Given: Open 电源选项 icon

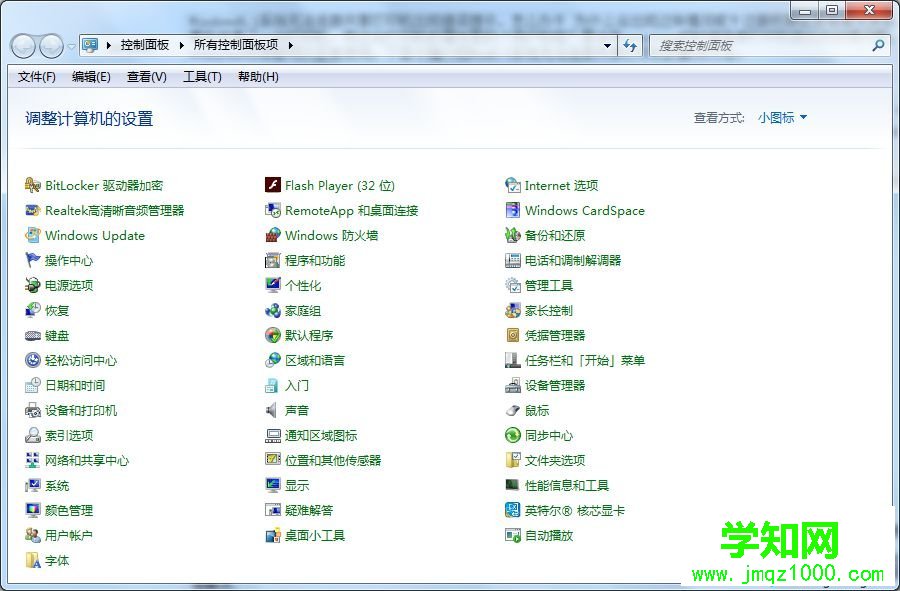Looking at the screenshot, I should 33,285.
